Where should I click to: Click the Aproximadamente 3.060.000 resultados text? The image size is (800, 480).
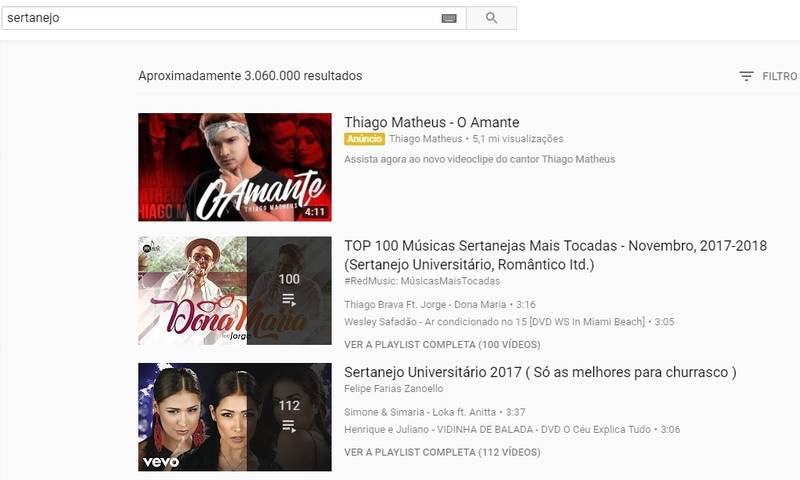click(x=250, y=76)
